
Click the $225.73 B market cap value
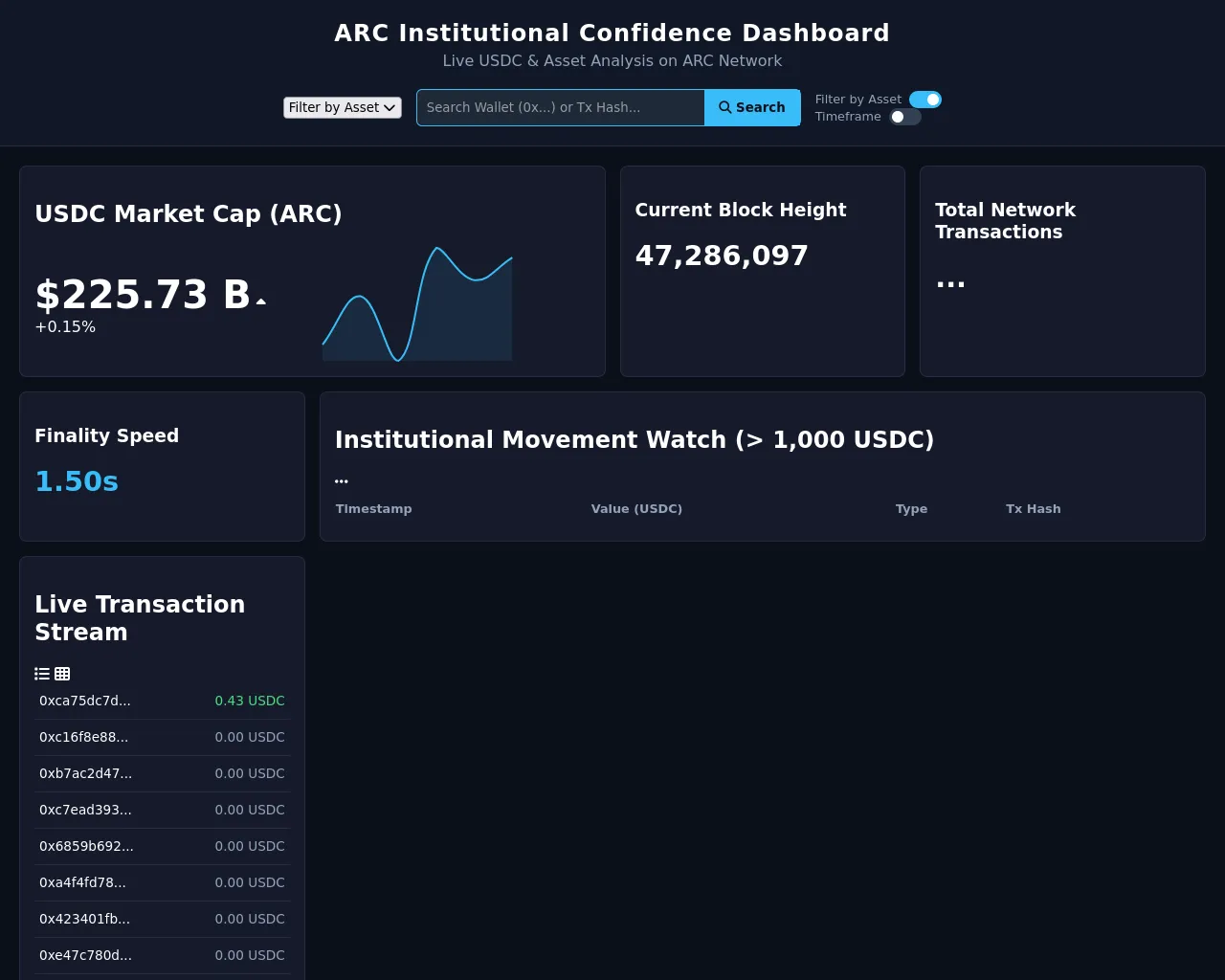click(x=143, y=295)
